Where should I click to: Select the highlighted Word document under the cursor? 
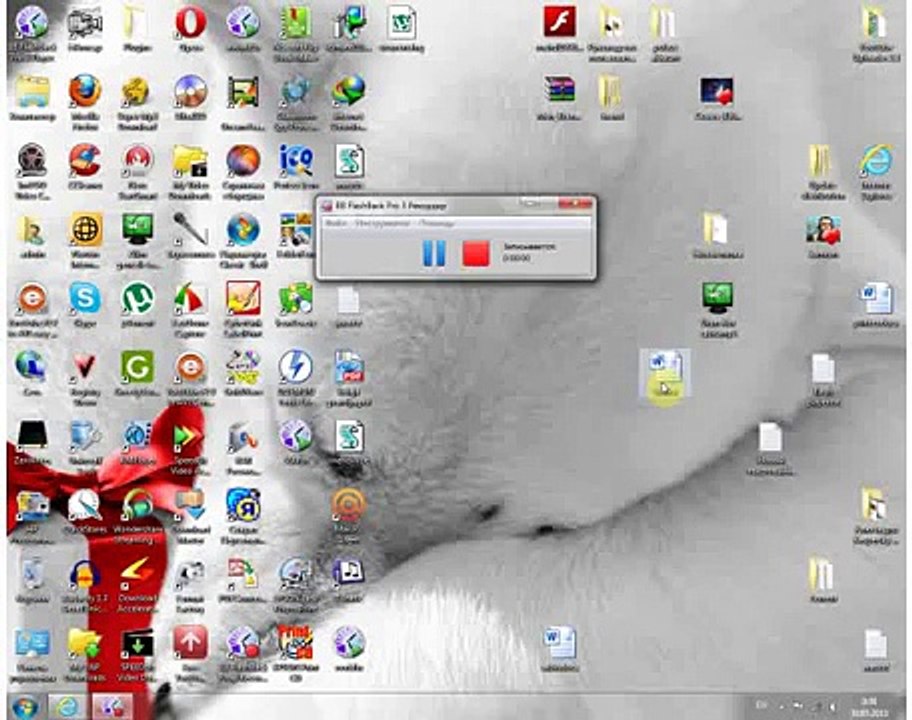coord(665,371)
